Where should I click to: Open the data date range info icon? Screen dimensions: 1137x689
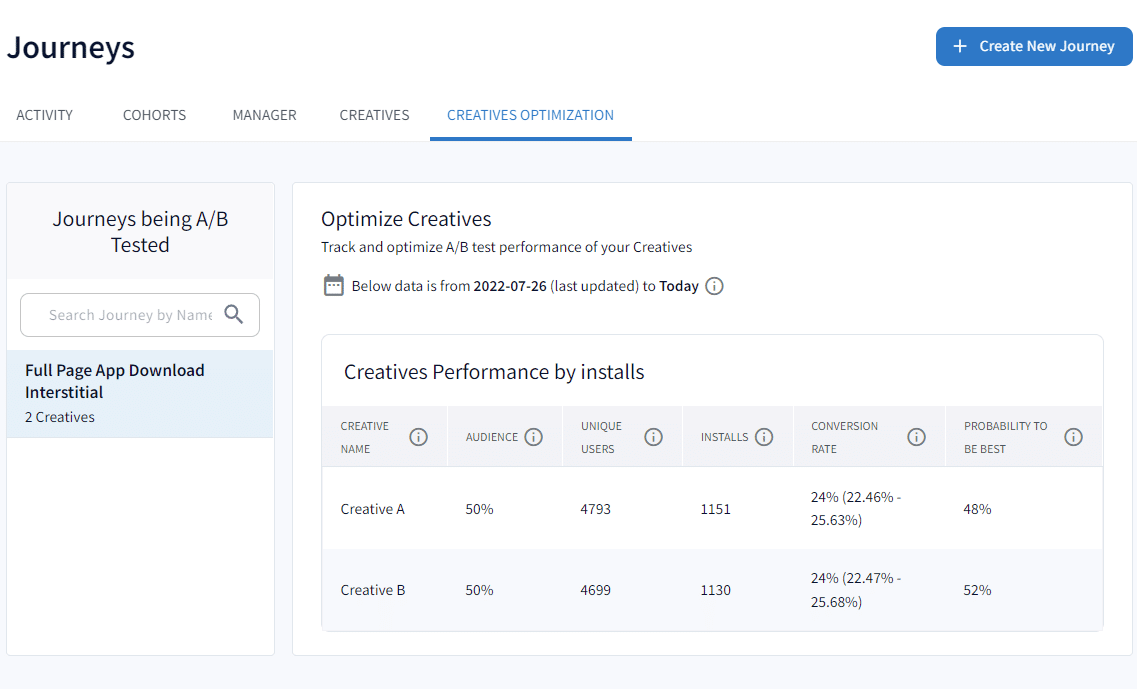[714, 286]
